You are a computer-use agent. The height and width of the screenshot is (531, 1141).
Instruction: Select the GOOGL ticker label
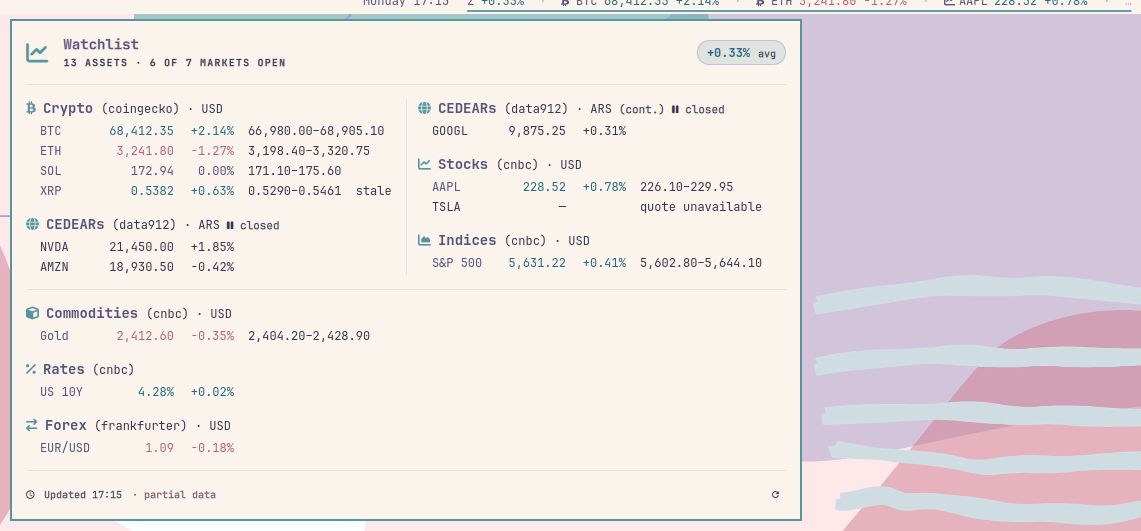[x=450, y=131]
